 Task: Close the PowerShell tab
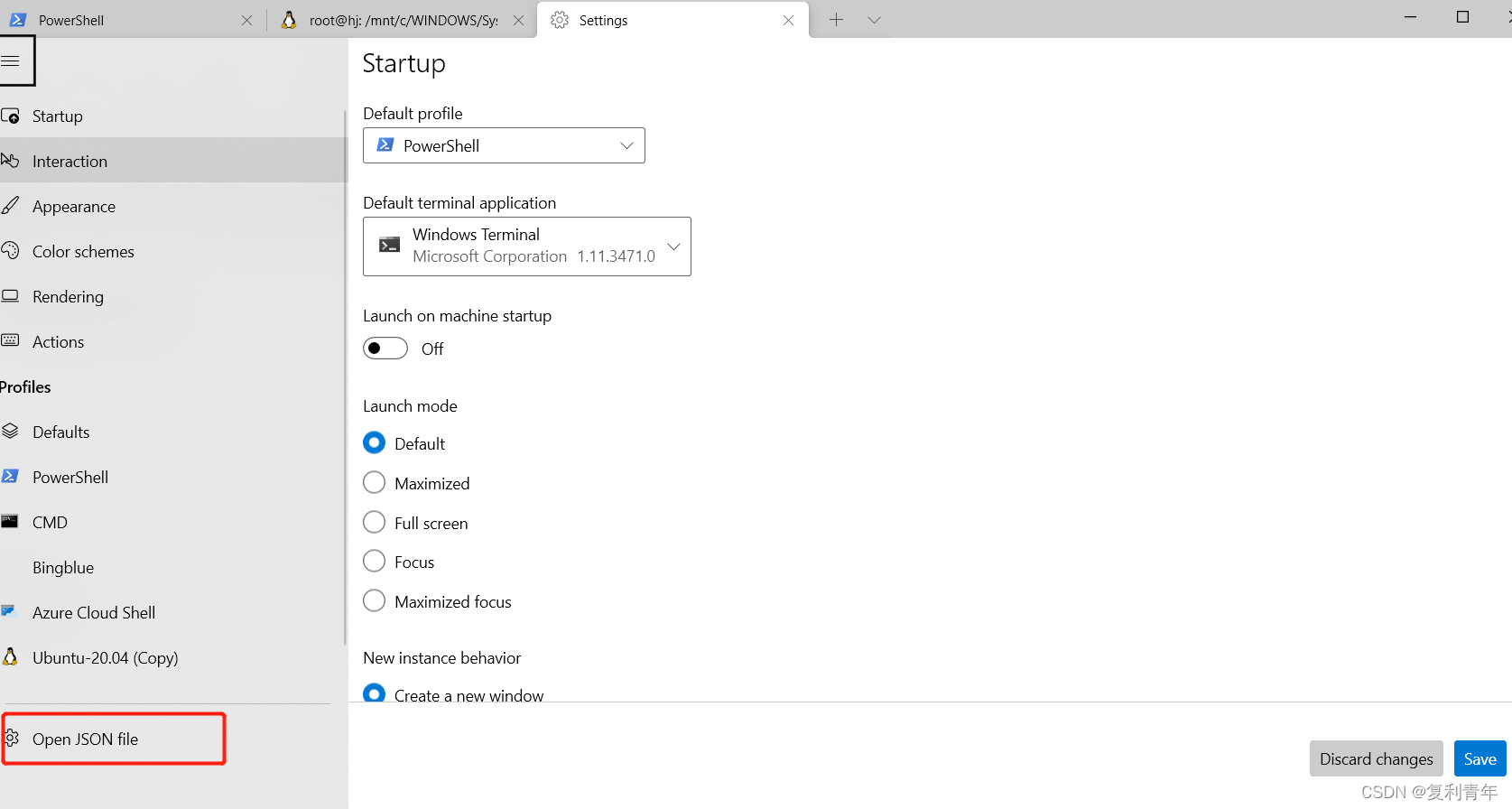tap(246, 20)
